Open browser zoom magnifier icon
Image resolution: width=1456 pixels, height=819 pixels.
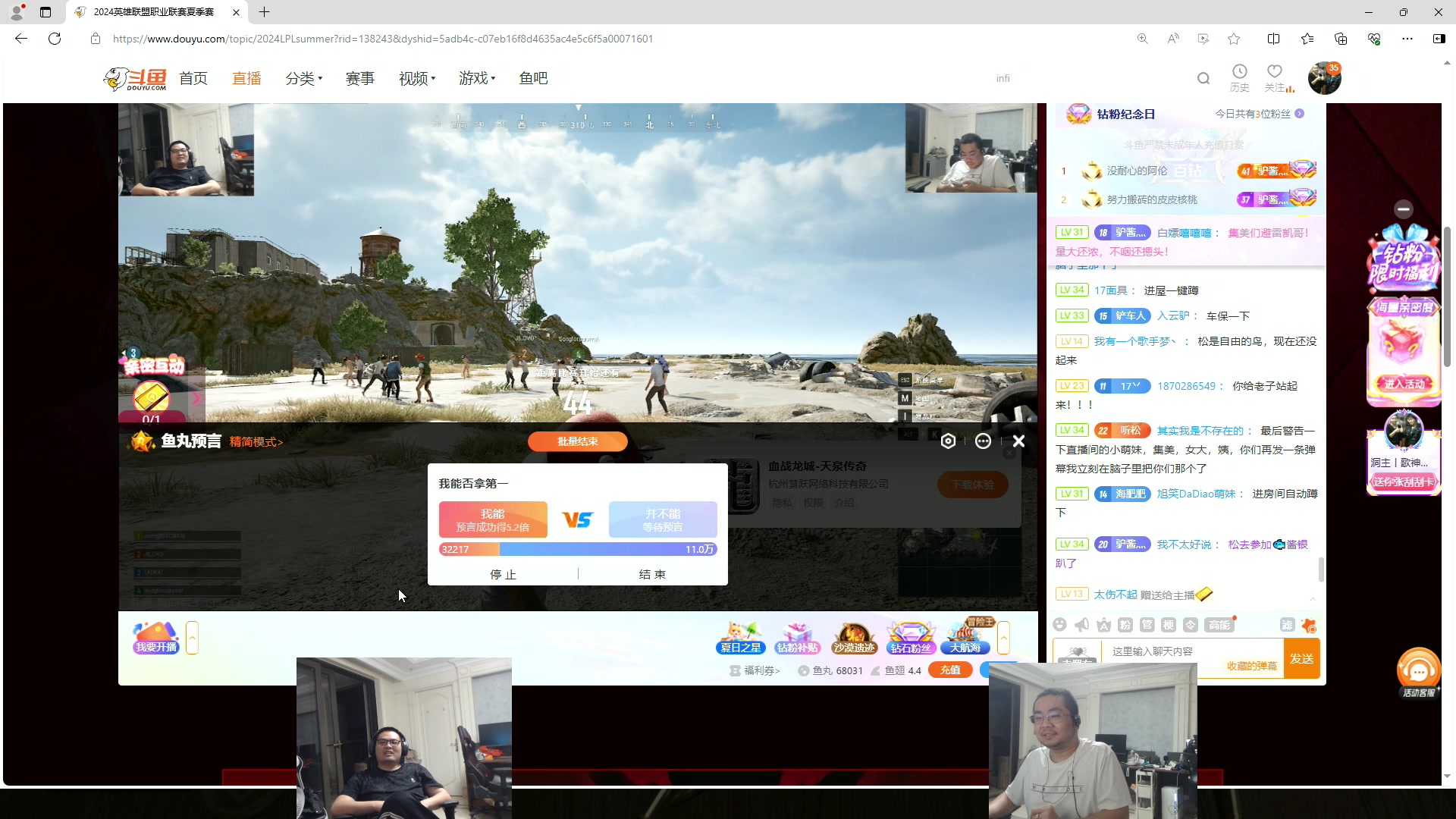(1143, 39)
